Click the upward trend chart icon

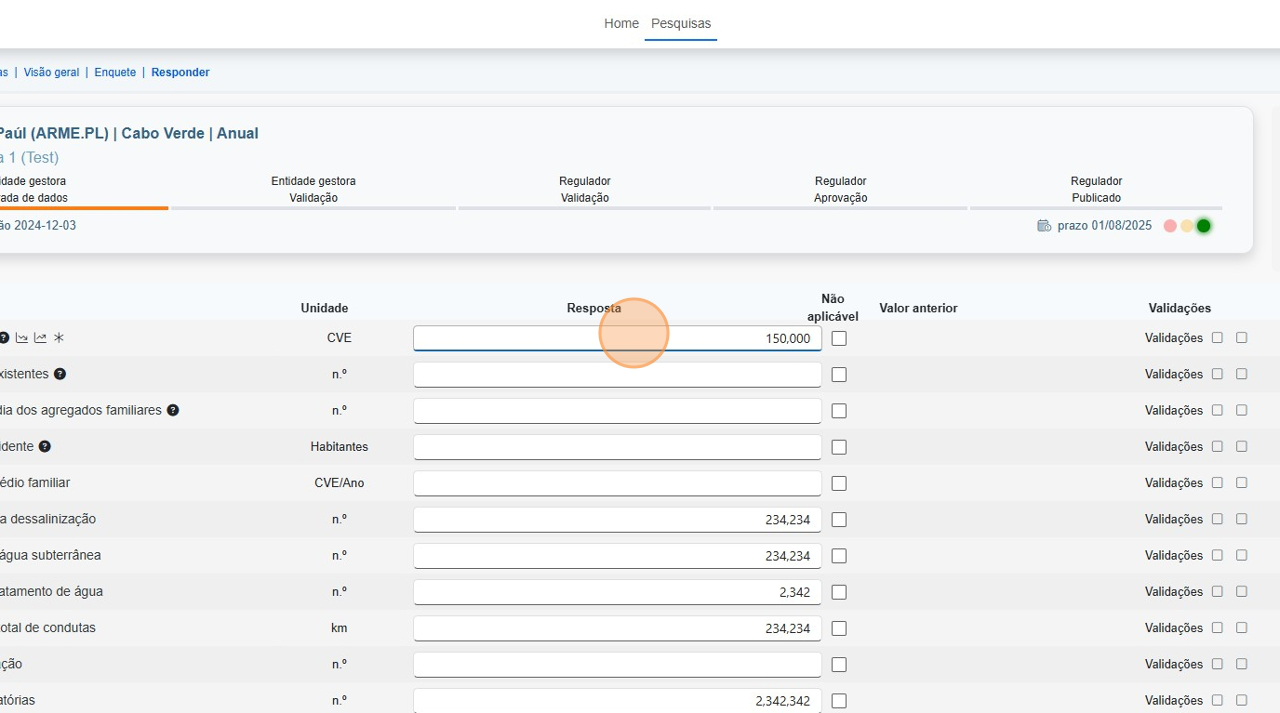point(40,338)
